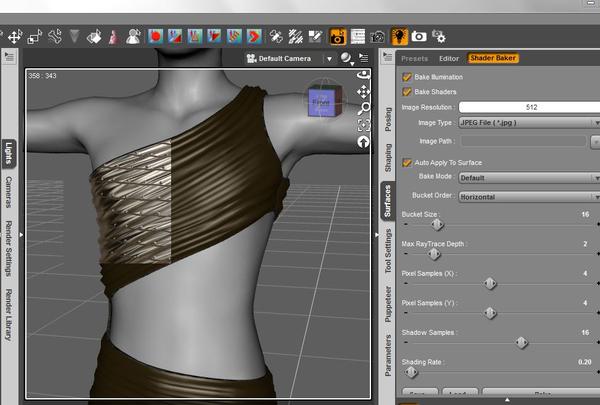Viewport: 600px width, 405px height.
Task: Open the Puppeteer side tab
Action: tap(388, 304)
